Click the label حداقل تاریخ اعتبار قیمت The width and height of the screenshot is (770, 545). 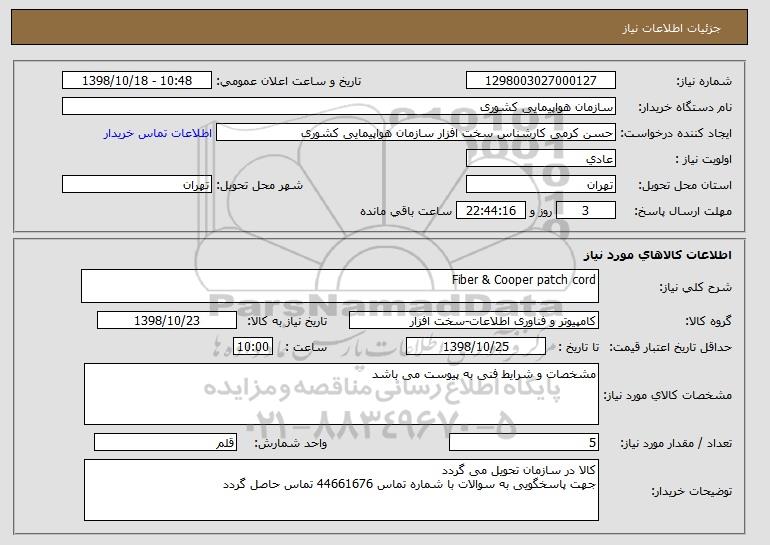671,348
